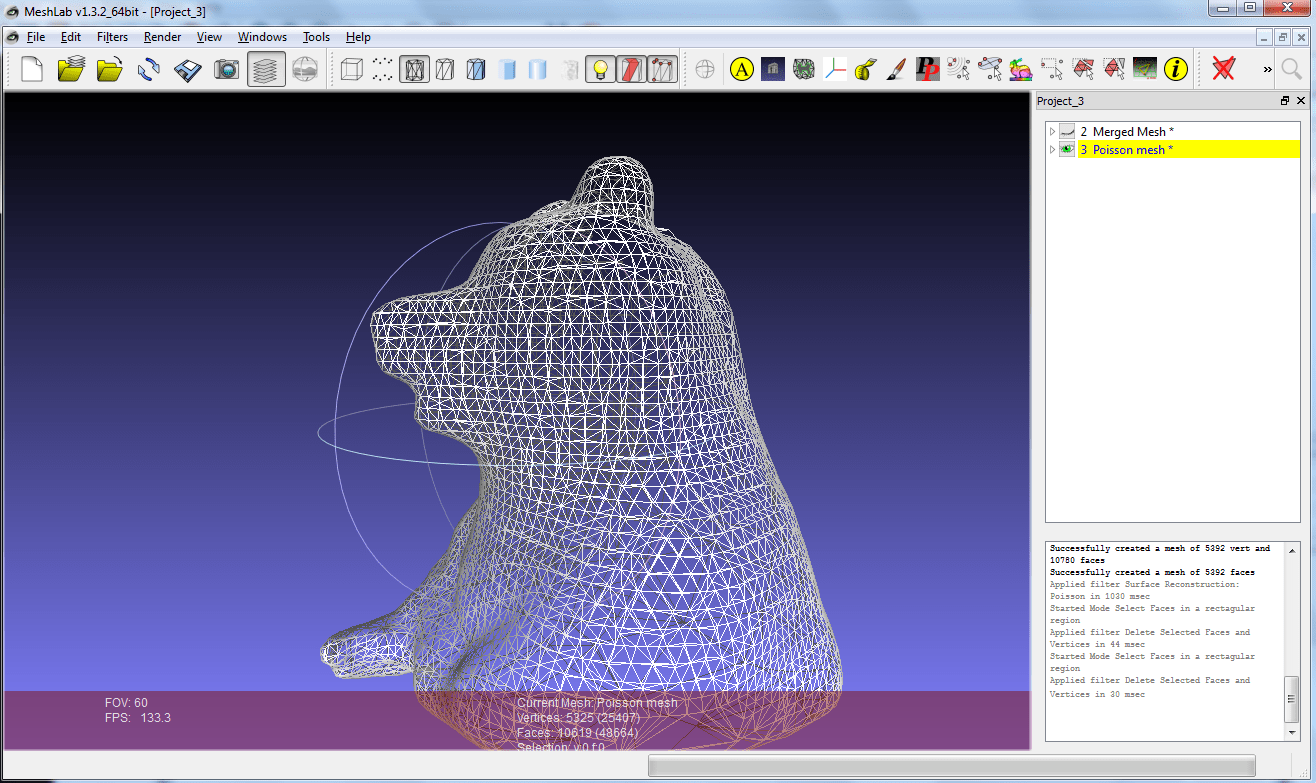Activate the Z-Painting brush tool

pyautogui.click(x=895, y=69)
